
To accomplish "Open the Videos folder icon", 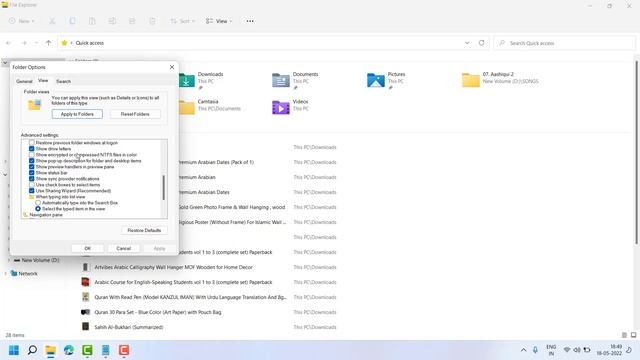I will pyautogui.click(x=281, y=107).
